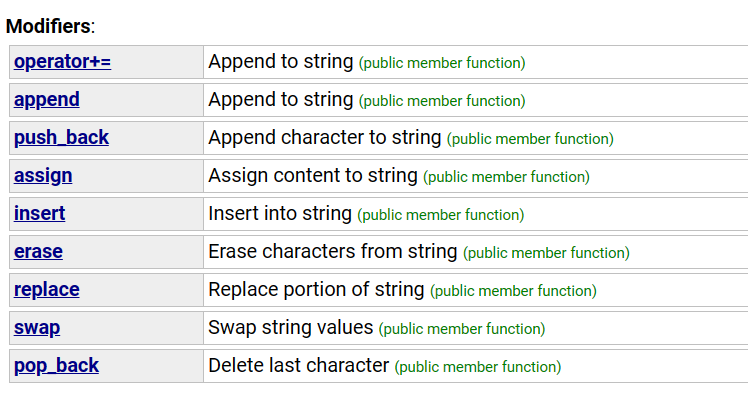Go to the insert function page
This screenshot has height=399, width=748.
tap(40, 213)
